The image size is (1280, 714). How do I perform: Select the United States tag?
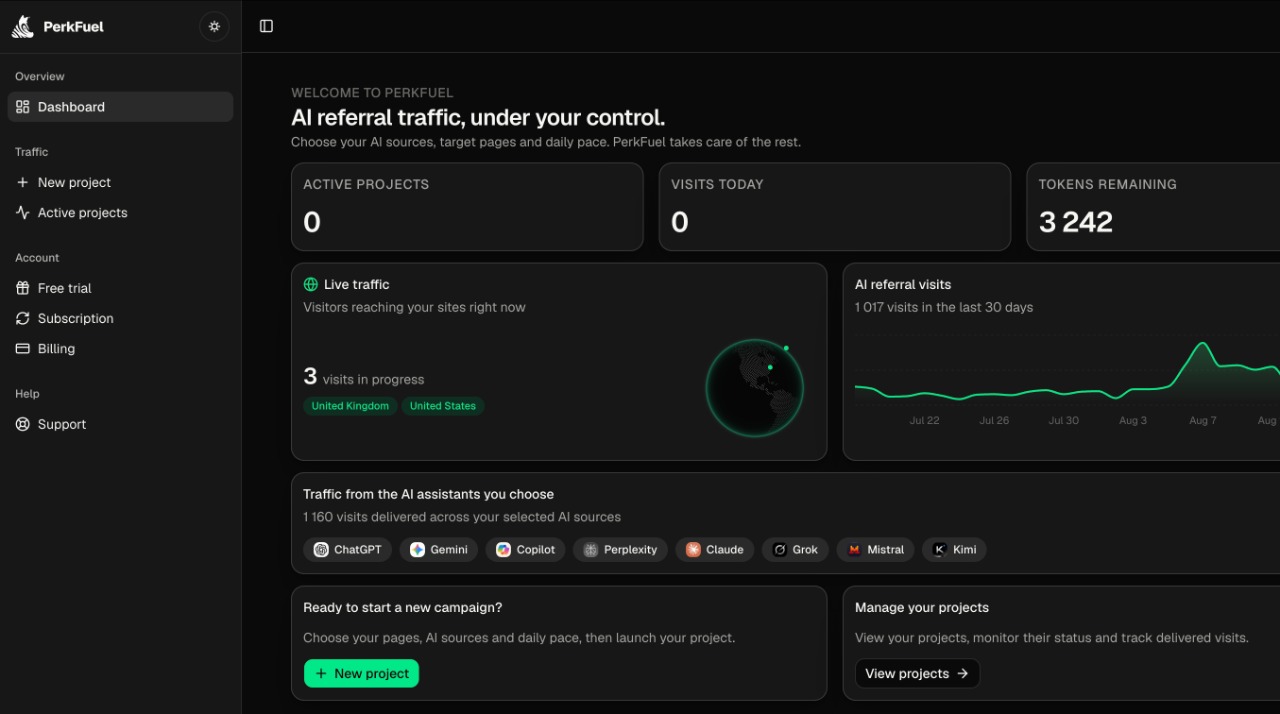pyautogui.click(x=443, y=406)
